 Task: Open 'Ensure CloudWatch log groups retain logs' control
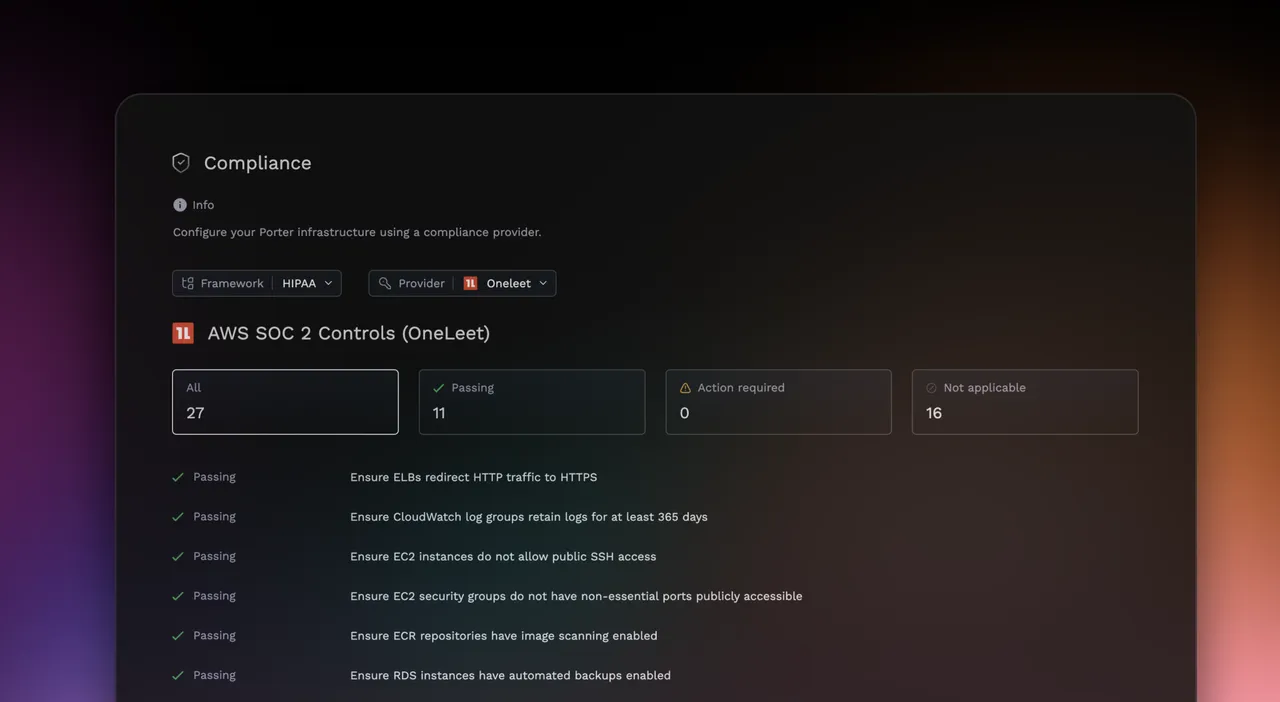pyautogui.click(x=529, y=517)
